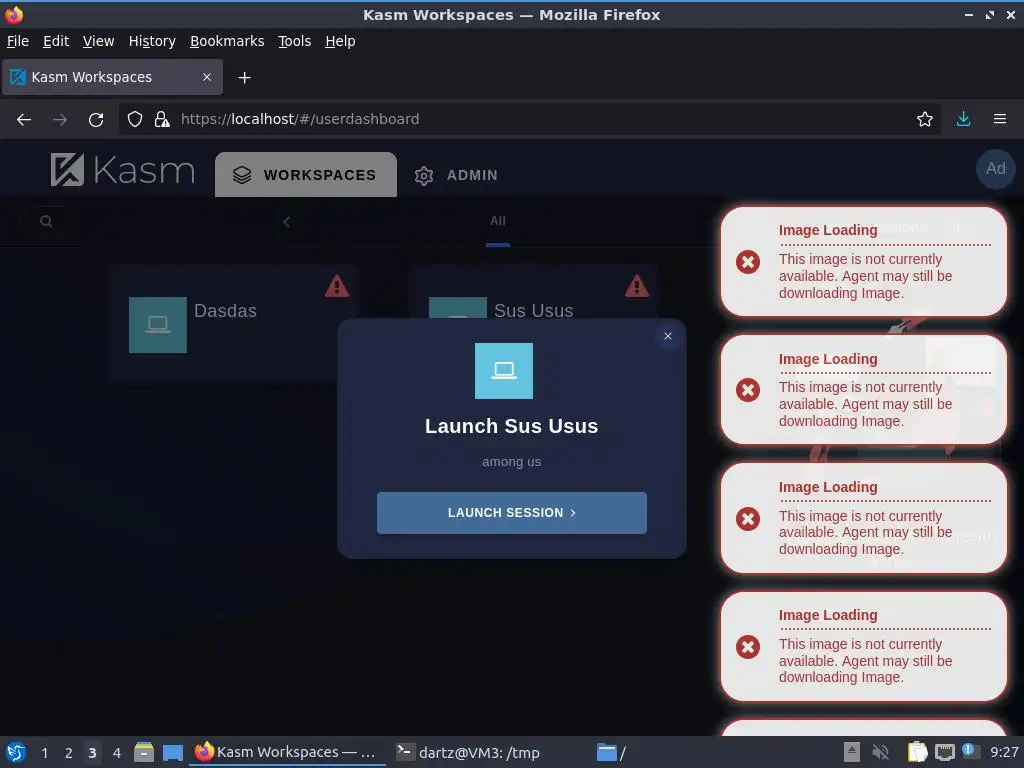
Task: Open the Firefox hamburger menu
Action: (999, 120)
